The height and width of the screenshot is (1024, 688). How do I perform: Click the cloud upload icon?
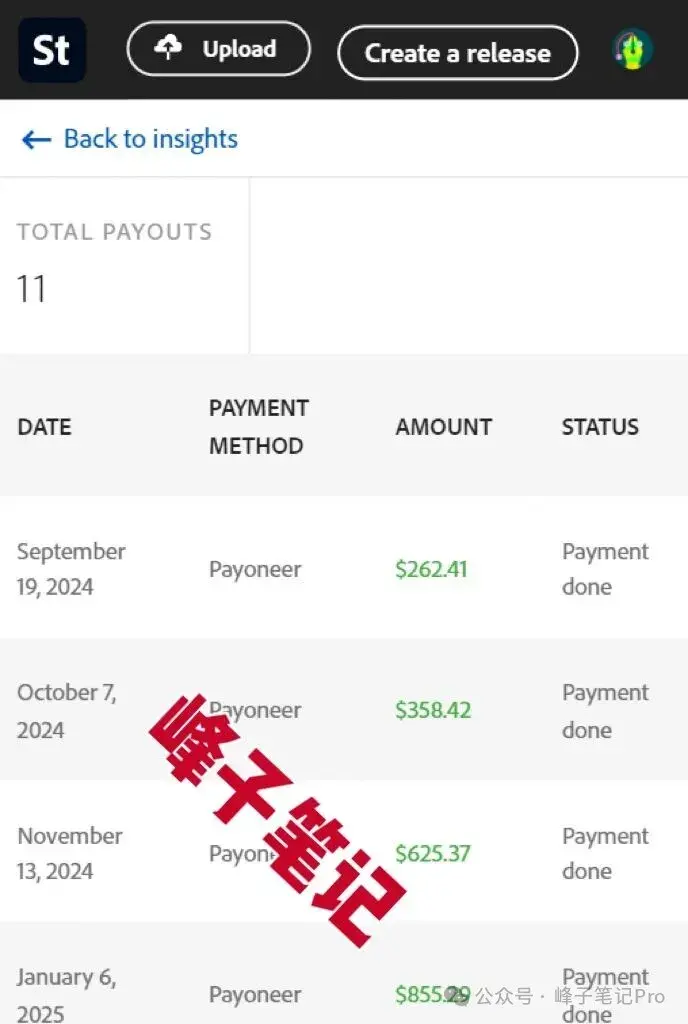(x=169, y=48)
